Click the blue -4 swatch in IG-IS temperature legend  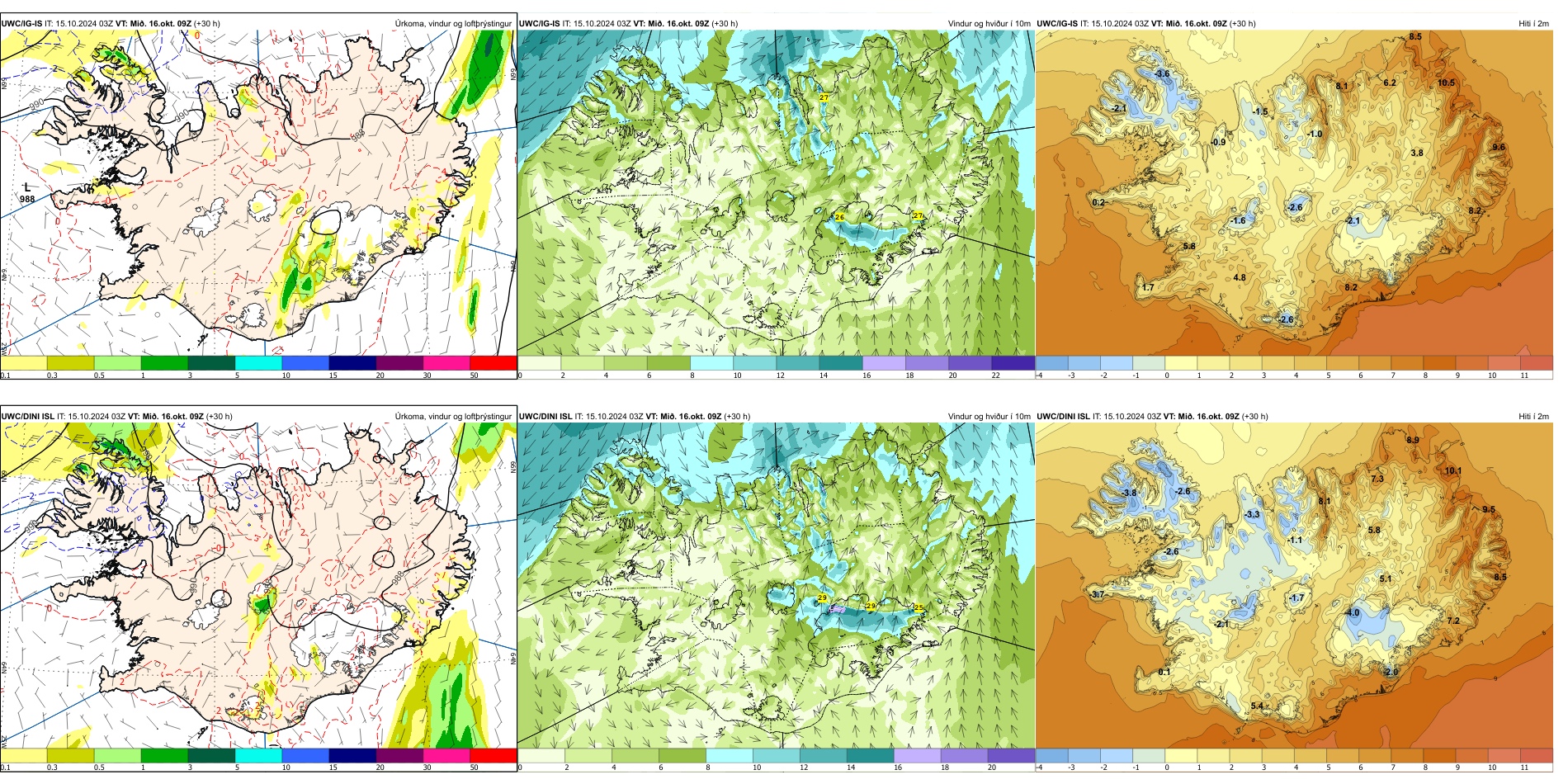coord(1051,362)
